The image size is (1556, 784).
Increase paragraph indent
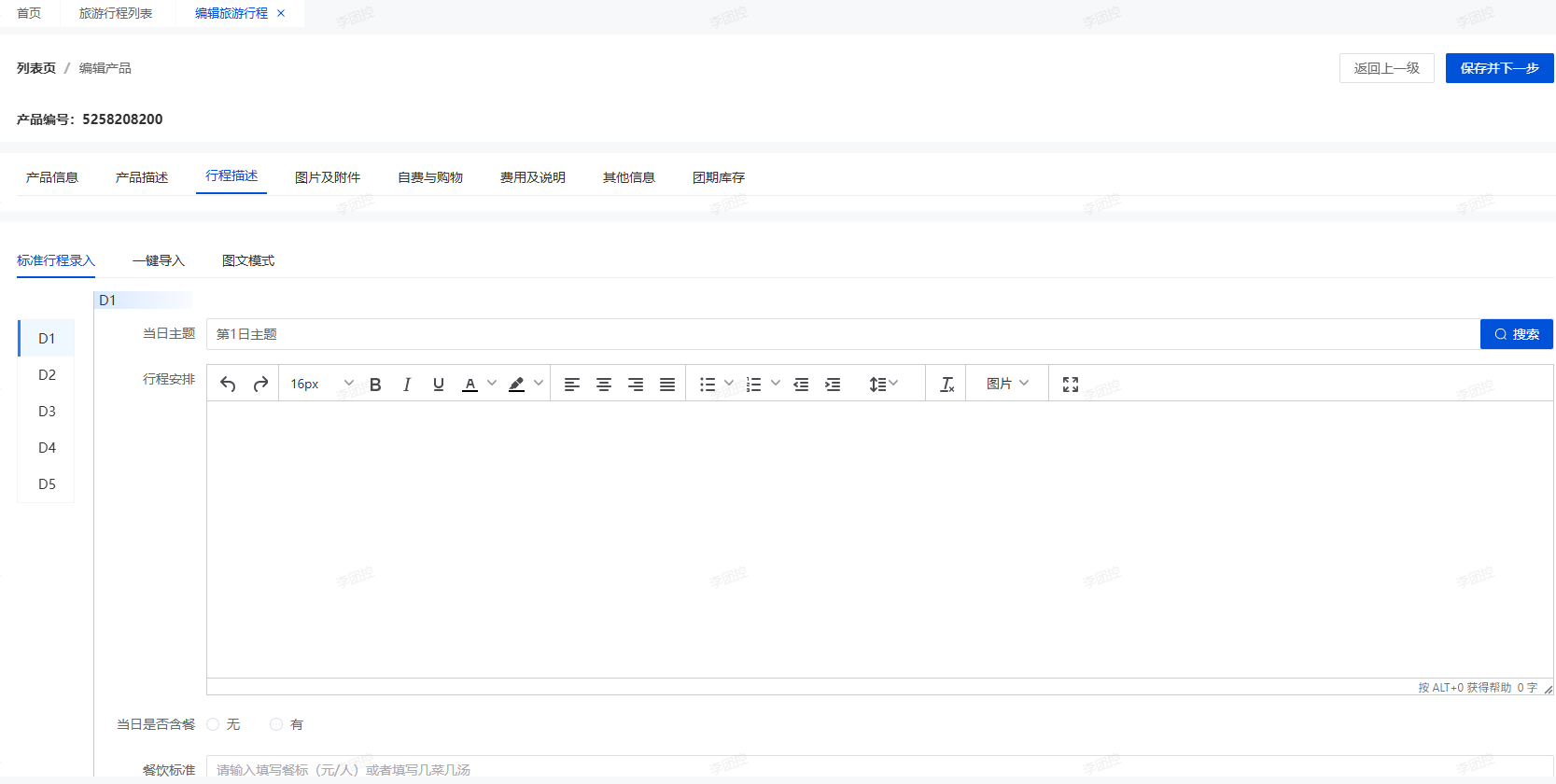[833, 384]
